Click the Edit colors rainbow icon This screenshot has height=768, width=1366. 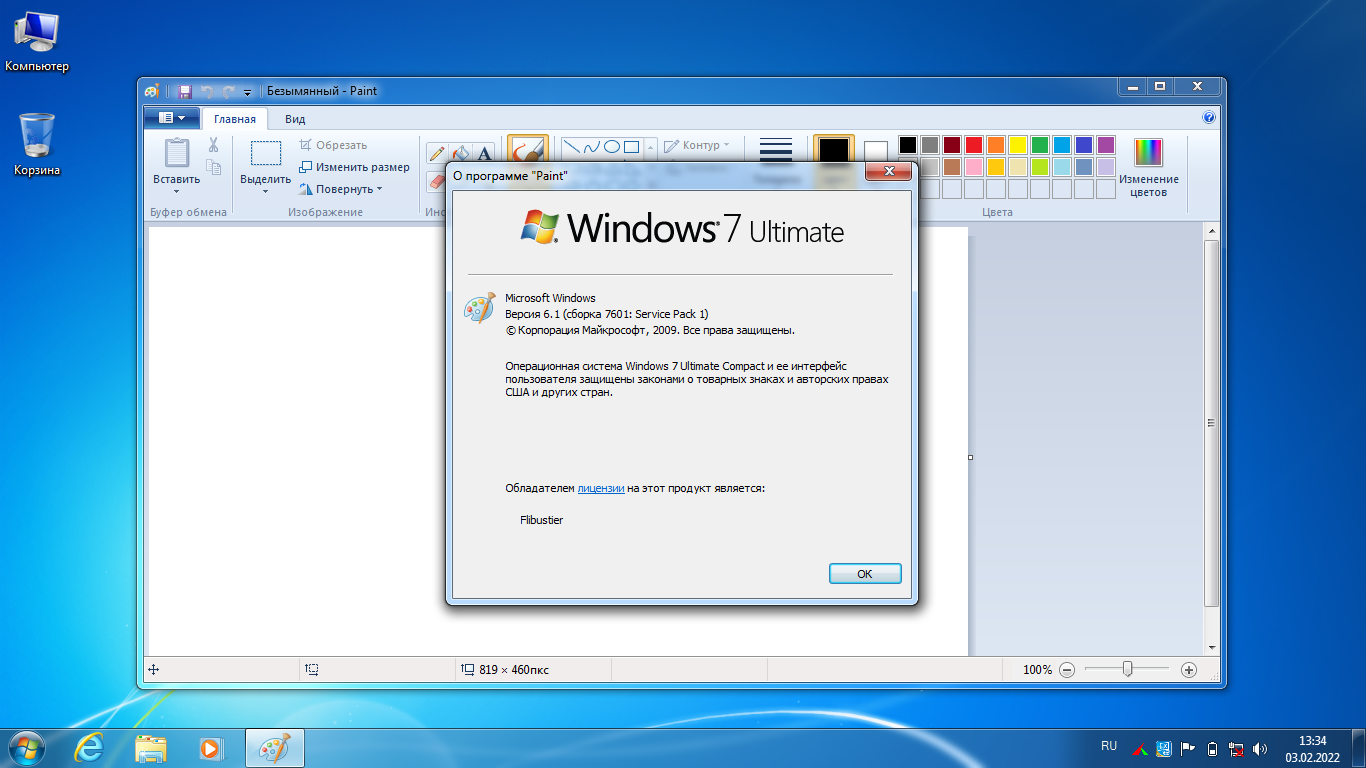1148,152
